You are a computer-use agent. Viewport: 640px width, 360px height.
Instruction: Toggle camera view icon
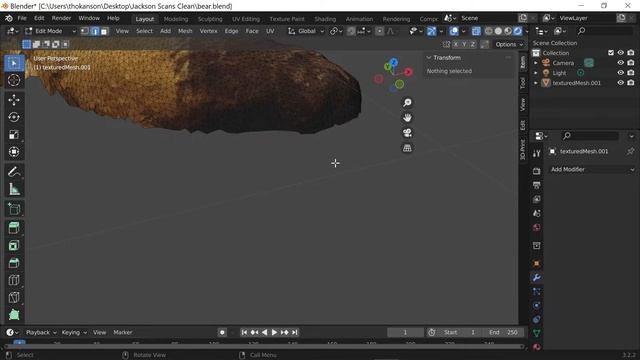point(407,133)
